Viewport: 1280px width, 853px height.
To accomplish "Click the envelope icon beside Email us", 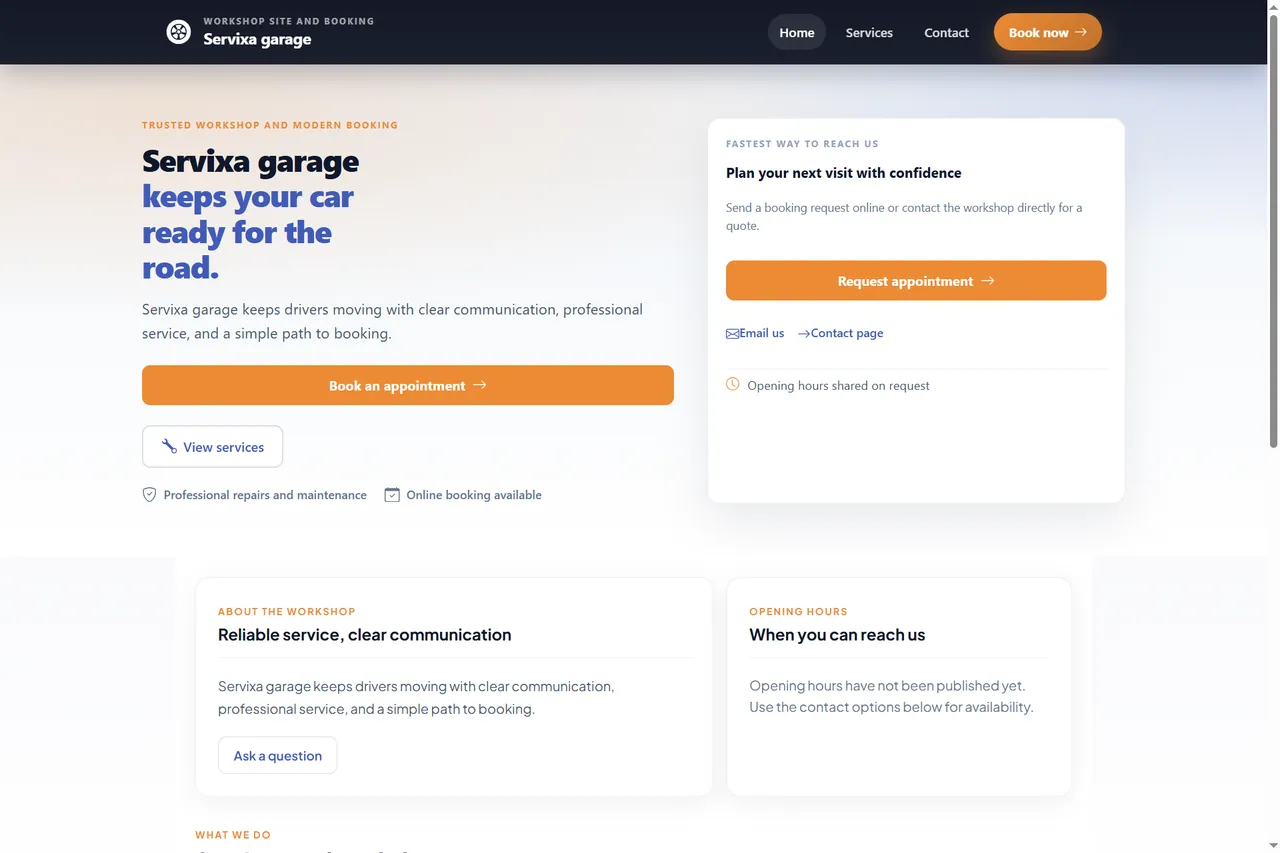I will pos(733,333).
